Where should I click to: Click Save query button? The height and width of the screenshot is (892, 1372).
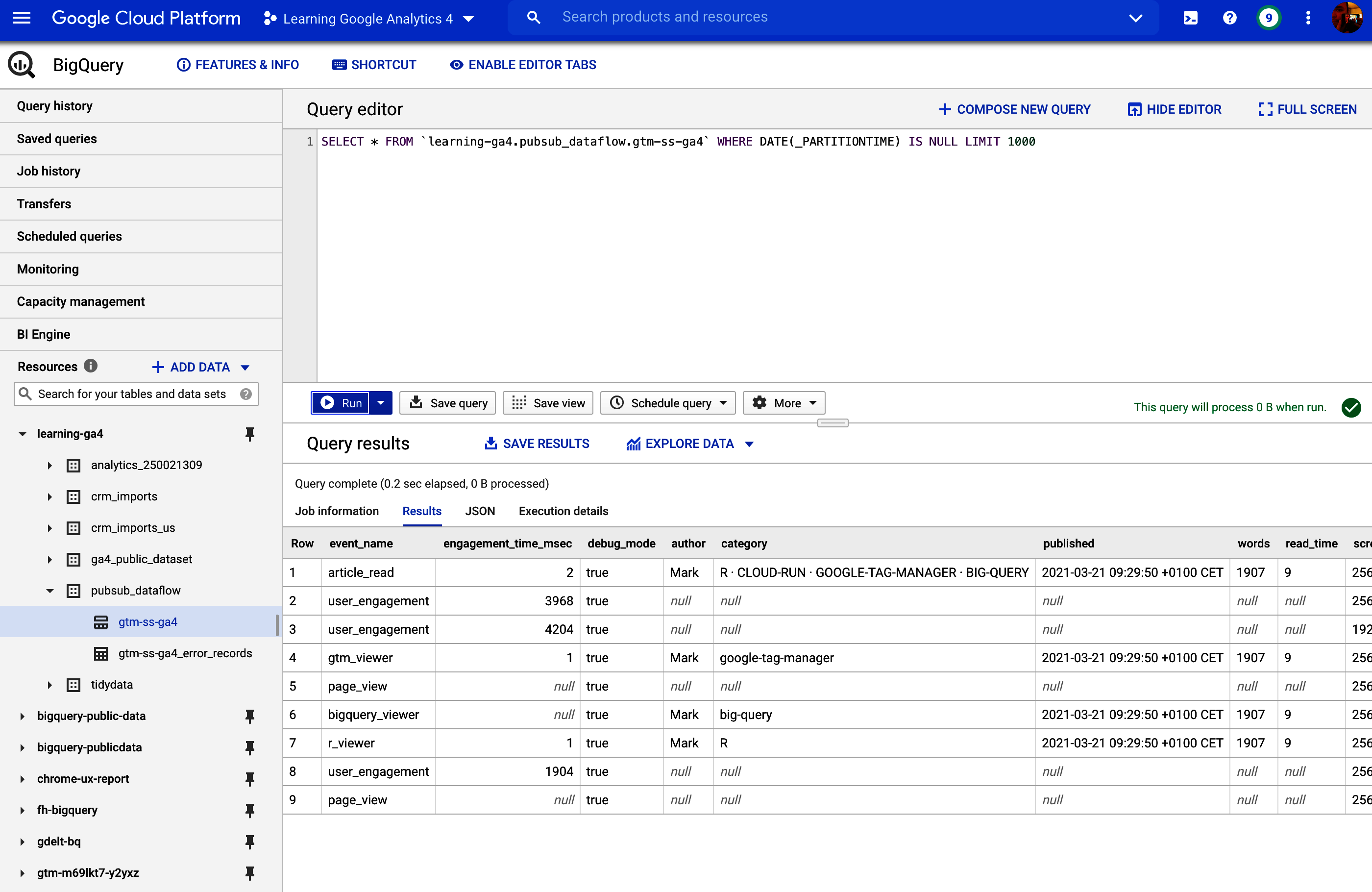(x=448, y=403)
